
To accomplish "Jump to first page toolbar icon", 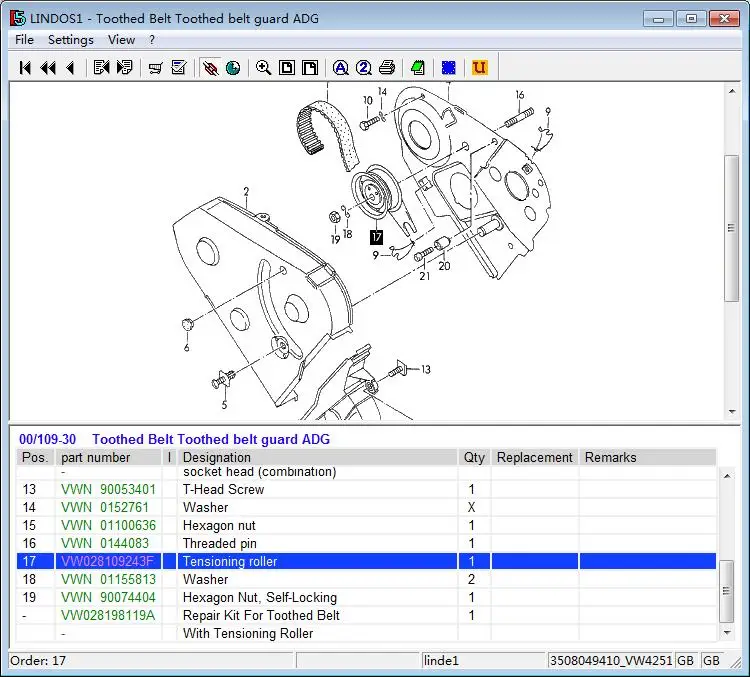I will coord(25,68).
